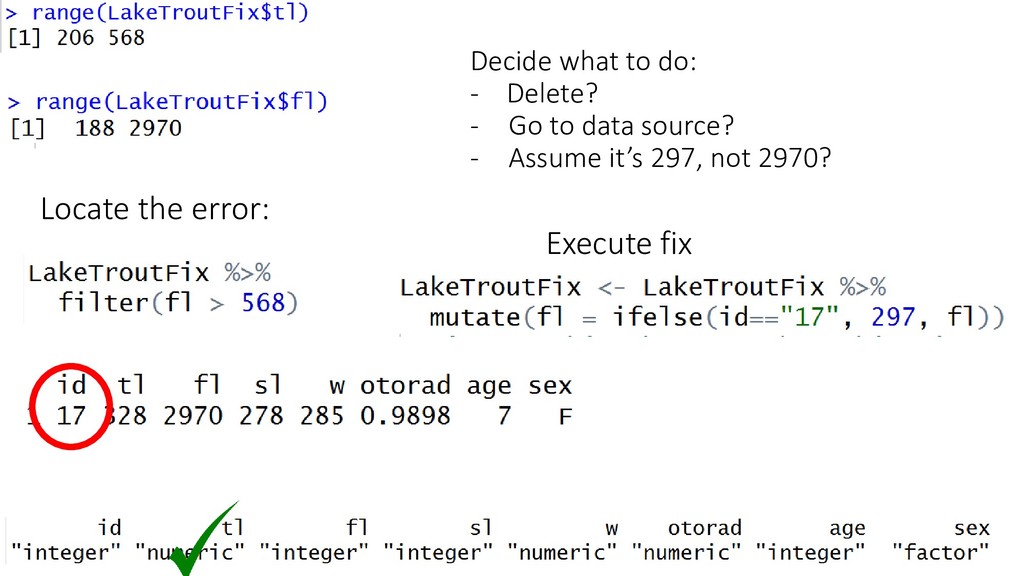Click the 2970 value in fl column
The width and height of the screenshot is (1024, 576).
point(193,415)
